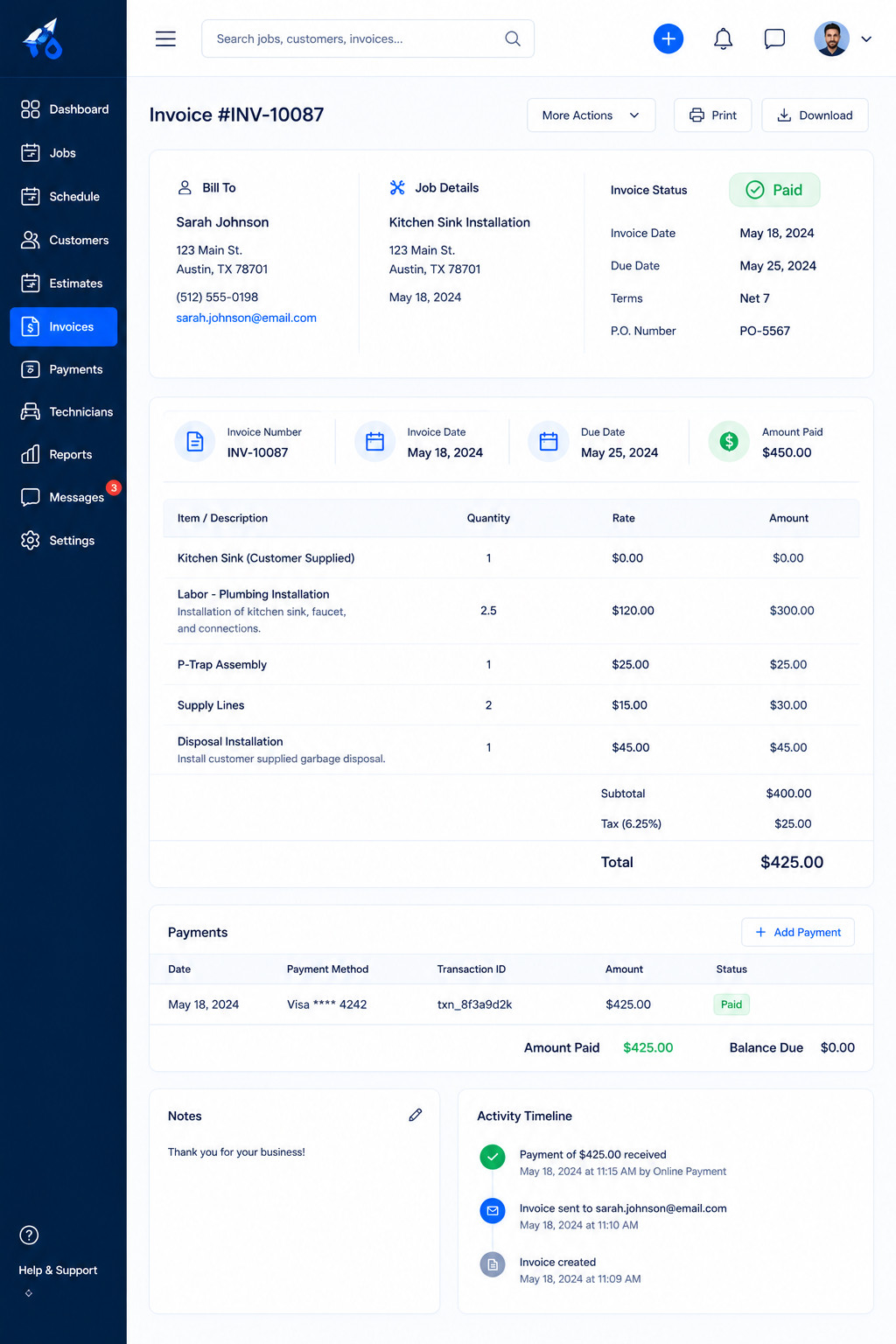Click Visa **** 4242 payment method
This screenshot has width=896, height=1344.
coord(326,1004)
